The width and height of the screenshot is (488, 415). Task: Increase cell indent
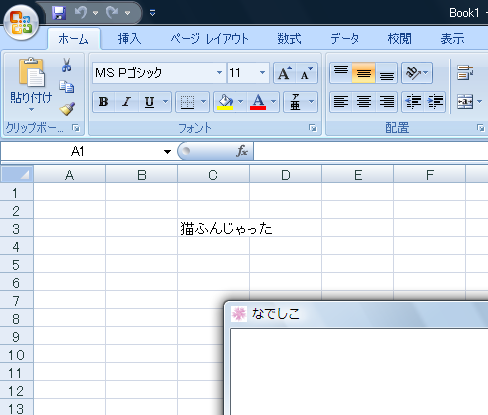point(435,102)
